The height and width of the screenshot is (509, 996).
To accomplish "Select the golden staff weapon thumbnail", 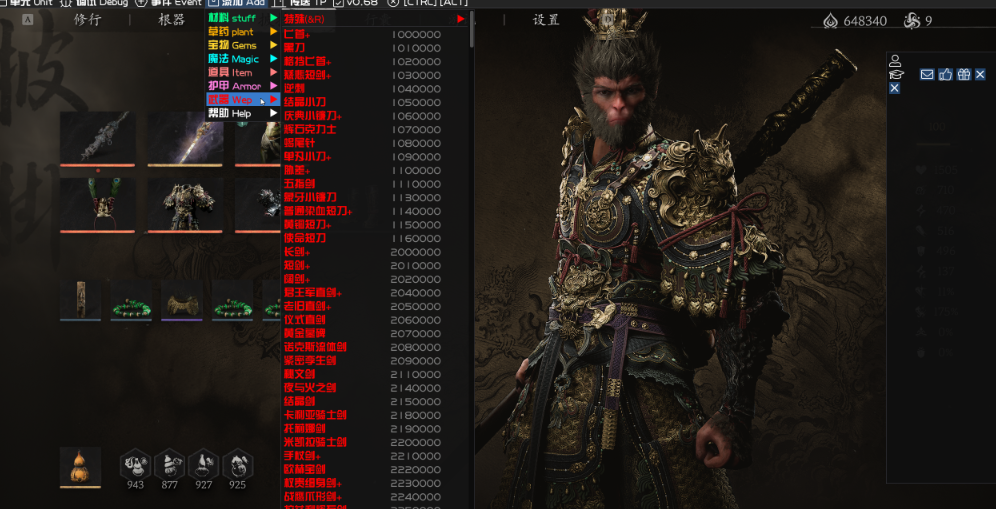I will coord(185,139).
